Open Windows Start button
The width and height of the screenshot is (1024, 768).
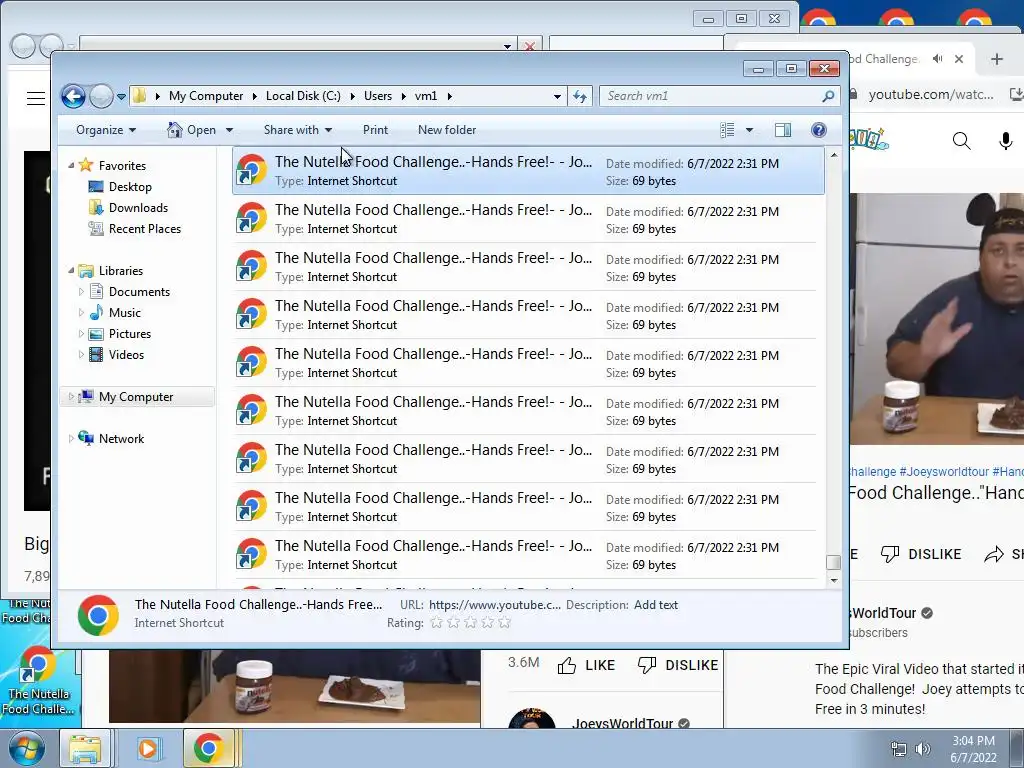pos(26,748)
